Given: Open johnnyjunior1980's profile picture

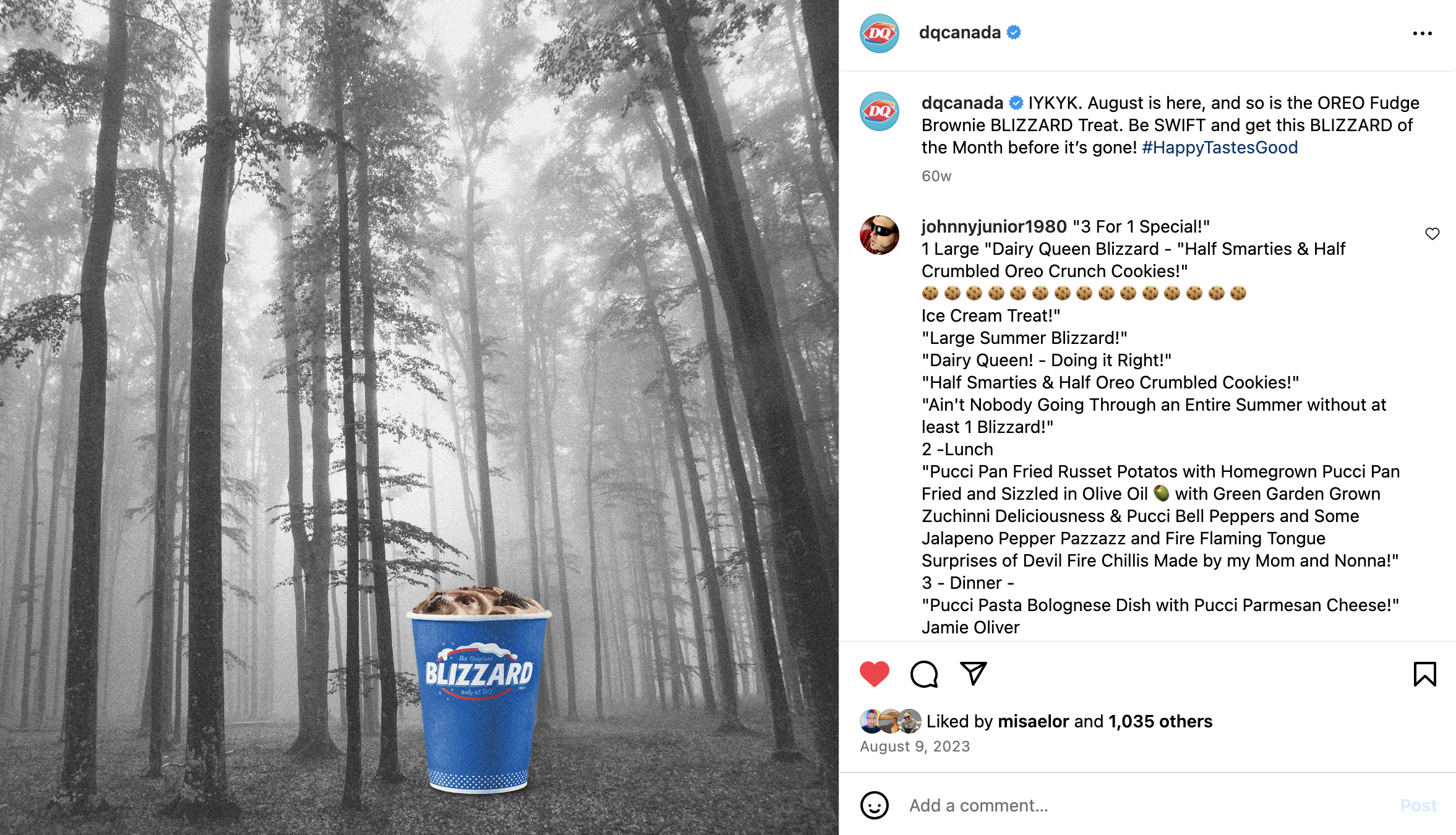Looking at the screenshot, I should [x=879, y=235].
